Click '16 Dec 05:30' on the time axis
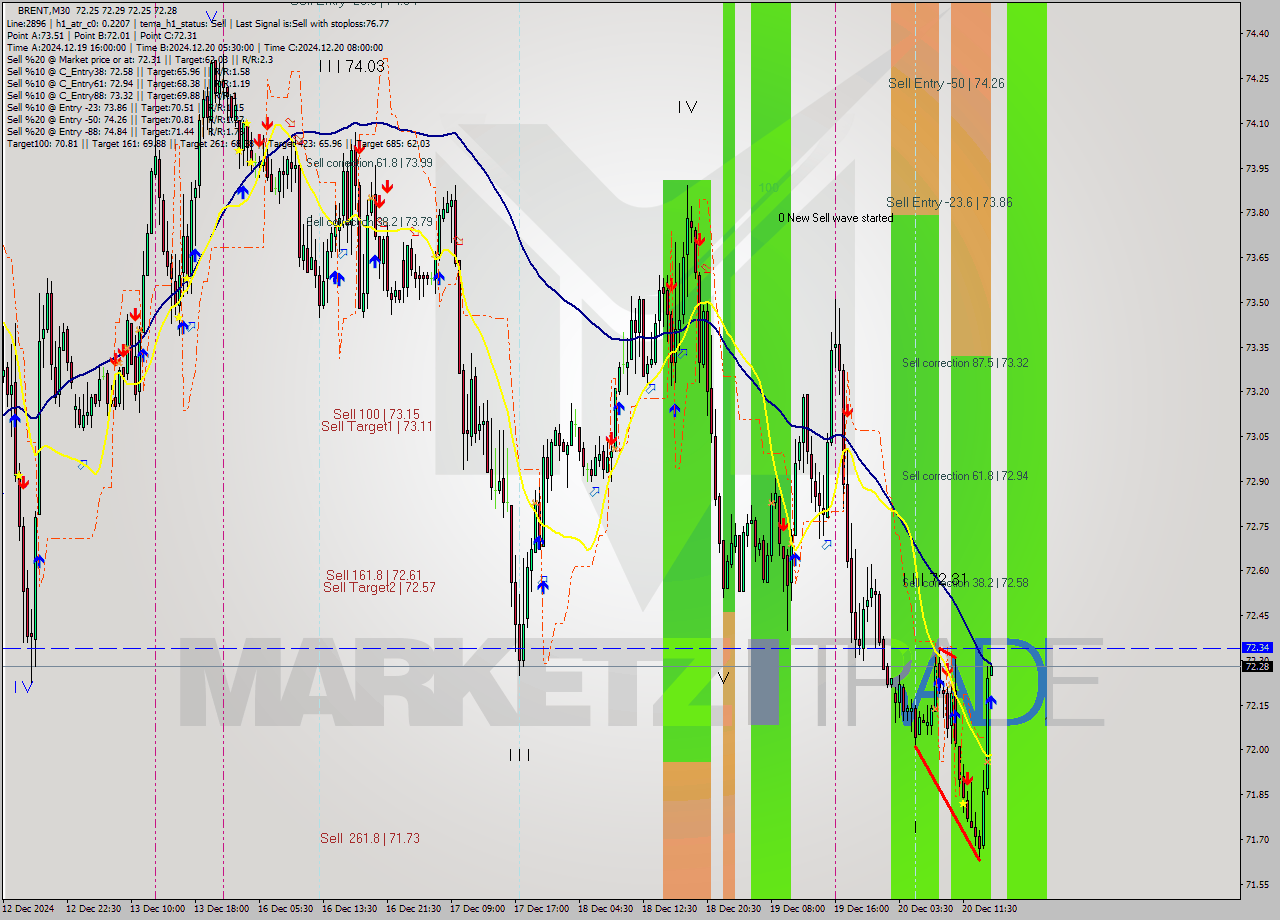Image resolution: width=1280 pixels, height=920 pixels. [x=286, y=909]
